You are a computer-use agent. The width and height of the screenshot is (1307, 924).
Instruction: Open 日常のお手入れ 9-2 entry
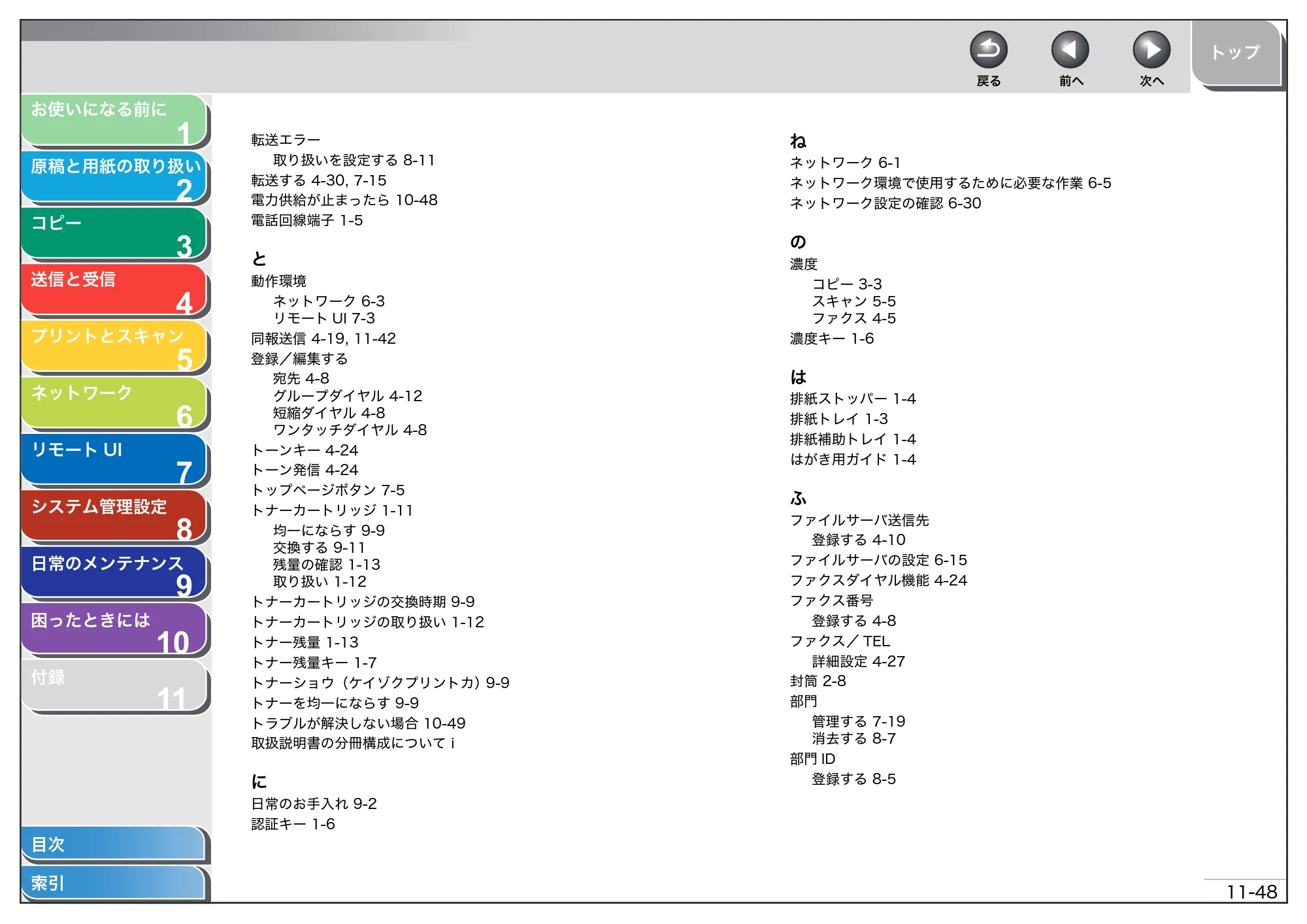click(314, 804)
